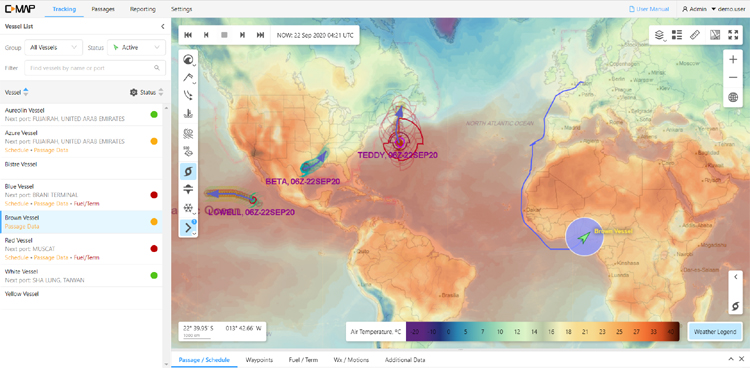Open the All Vessels group dropdown
This screenshot has height=368, width=750.
click(x=54, y=47)
